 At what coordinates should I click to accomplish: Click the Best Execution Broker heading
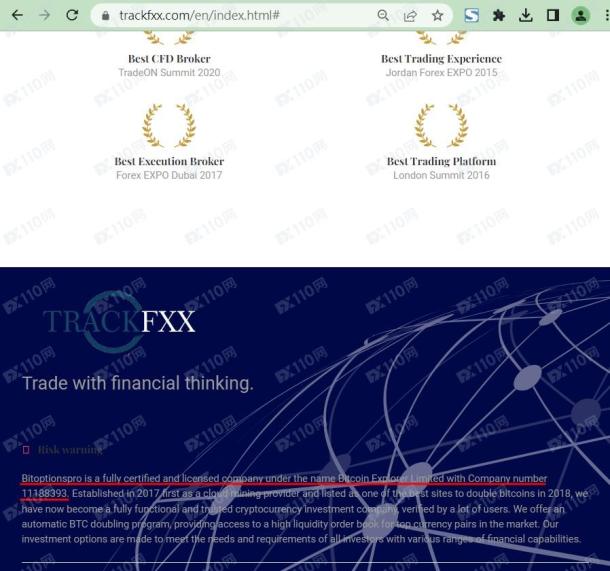pyautogui.click(x=169, y=161)
